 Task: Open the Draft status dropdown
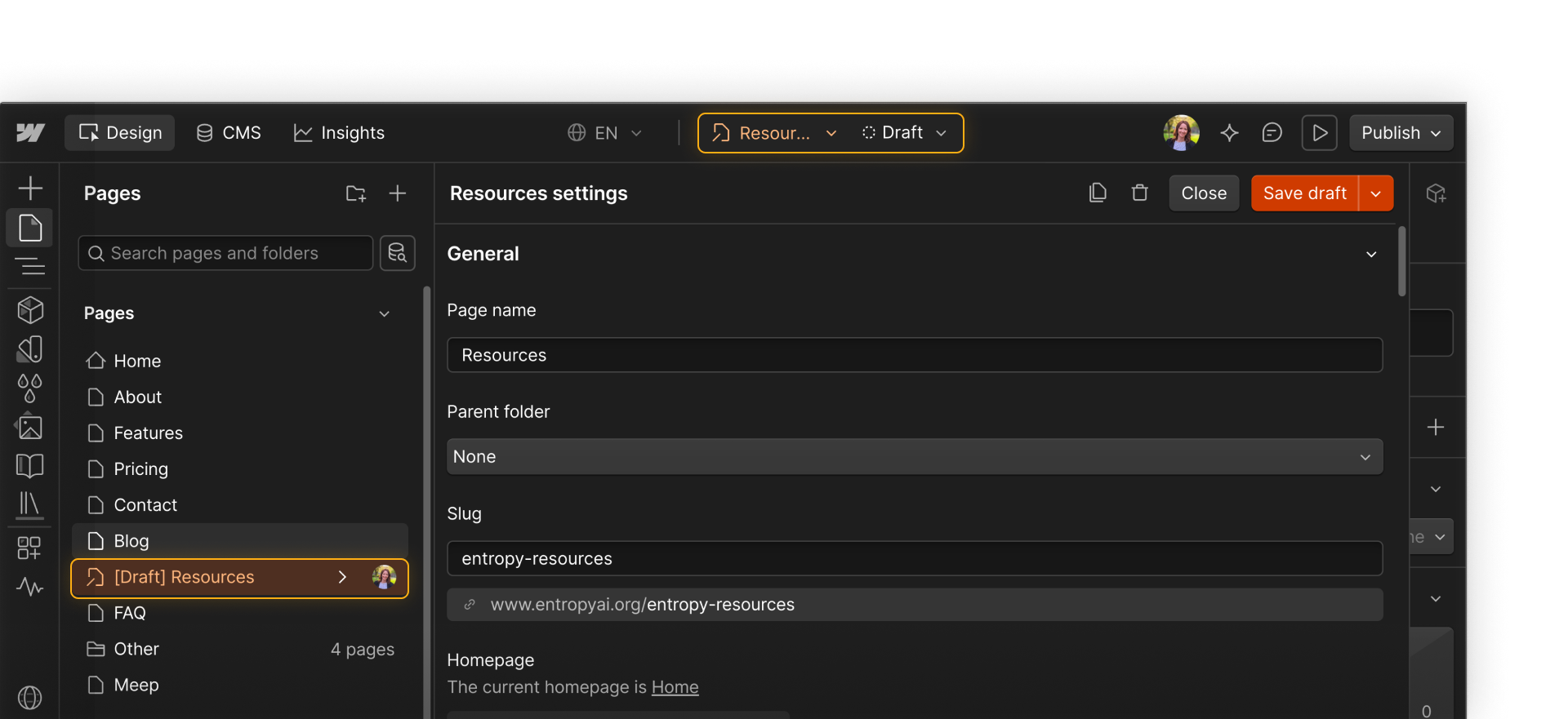pos(904,133)
